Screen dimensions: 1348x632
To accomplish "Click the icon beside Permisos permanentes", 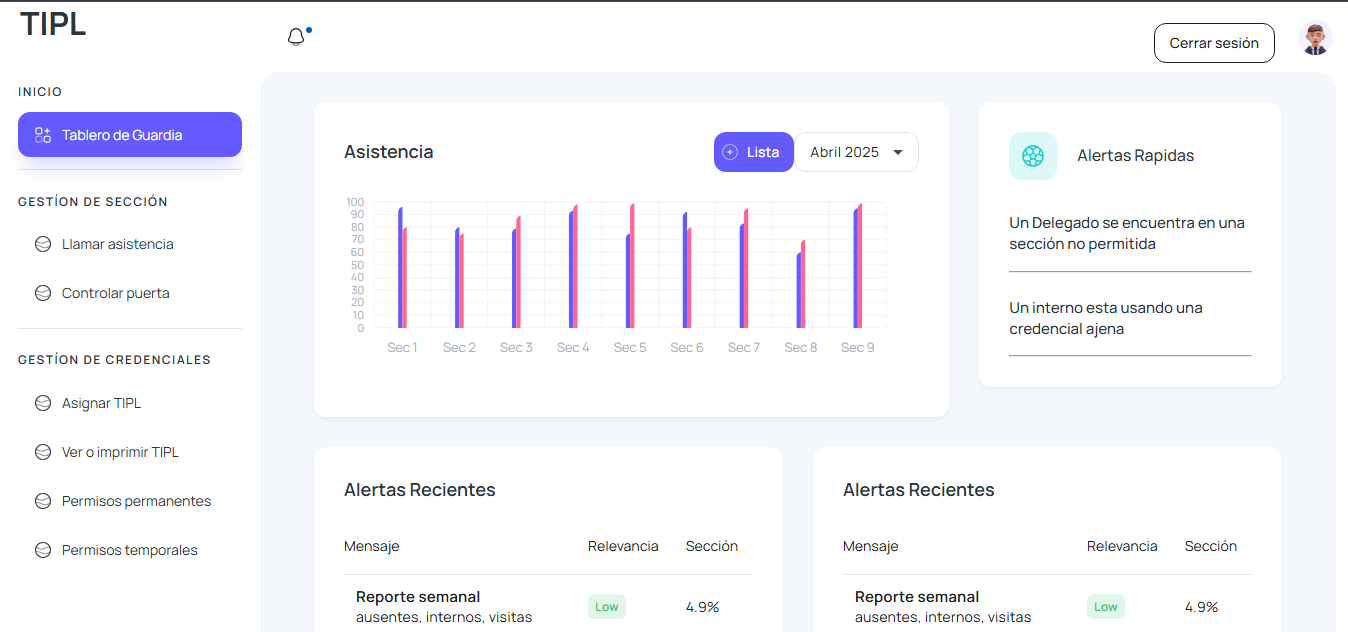I will (x=43, y=501).
